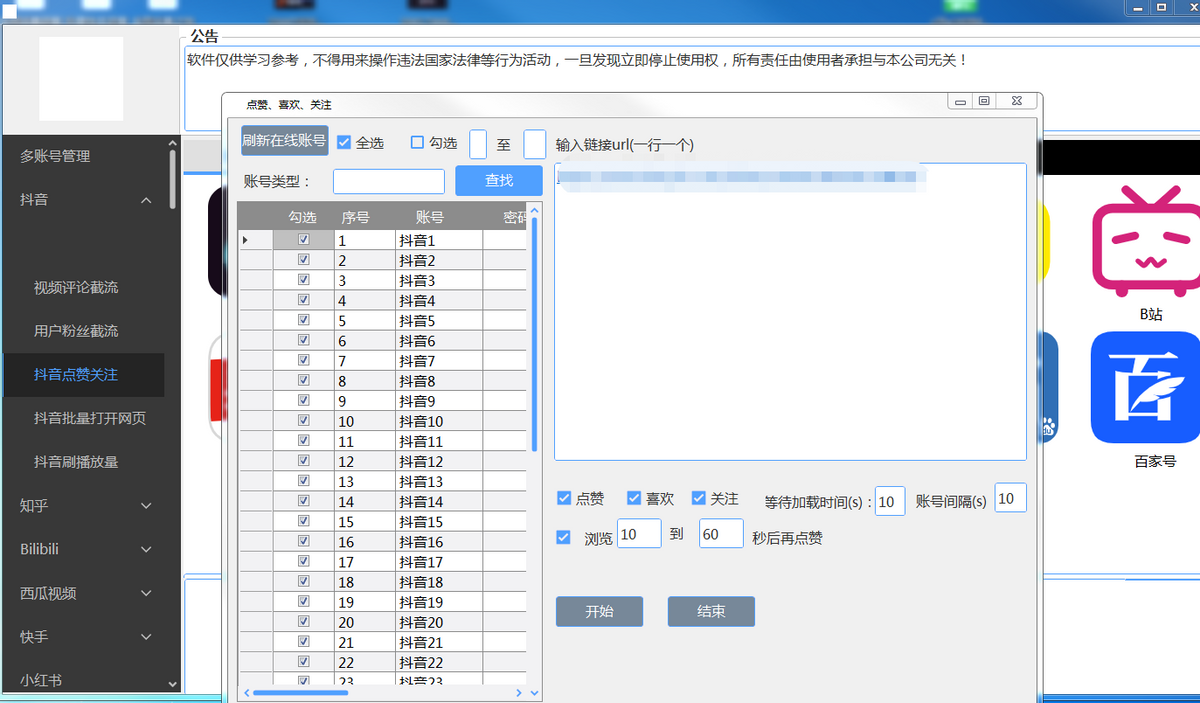Toggle the 关注 checkbox
Viewport: 1200px width, 703px height.
pos(699,498)
